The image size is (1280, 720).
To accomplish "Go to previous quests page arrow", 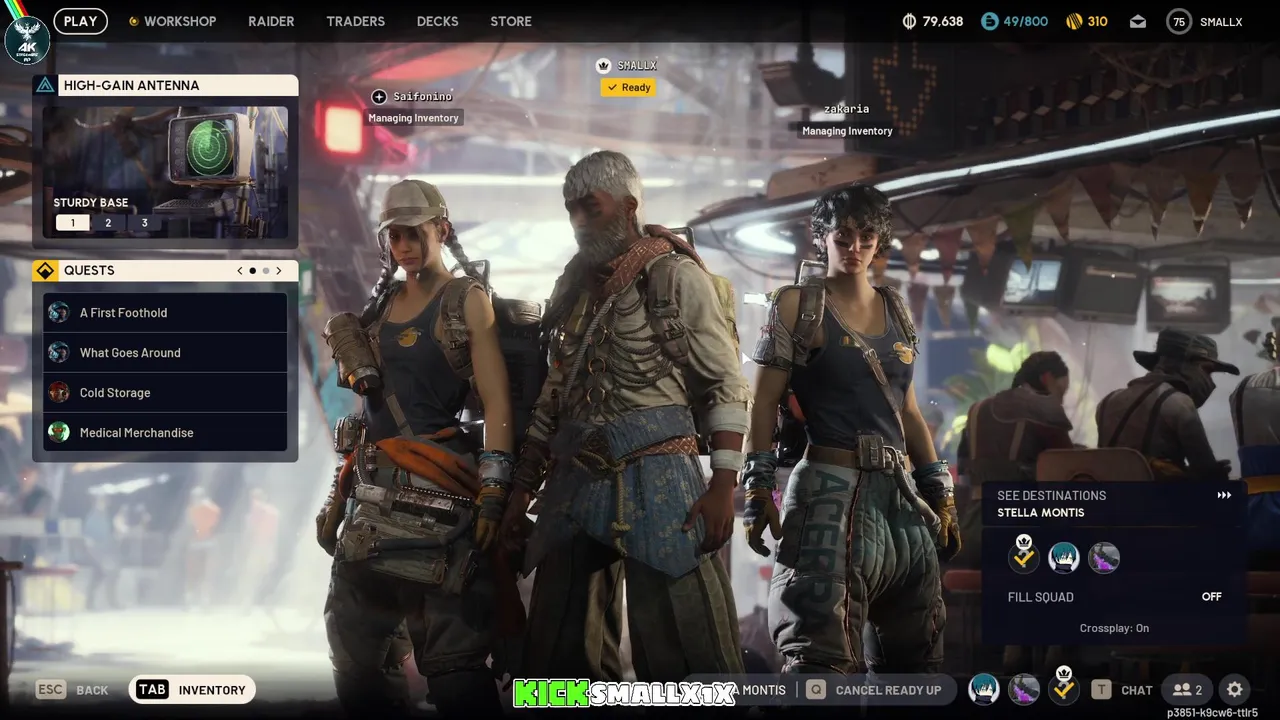I will 240,270.
